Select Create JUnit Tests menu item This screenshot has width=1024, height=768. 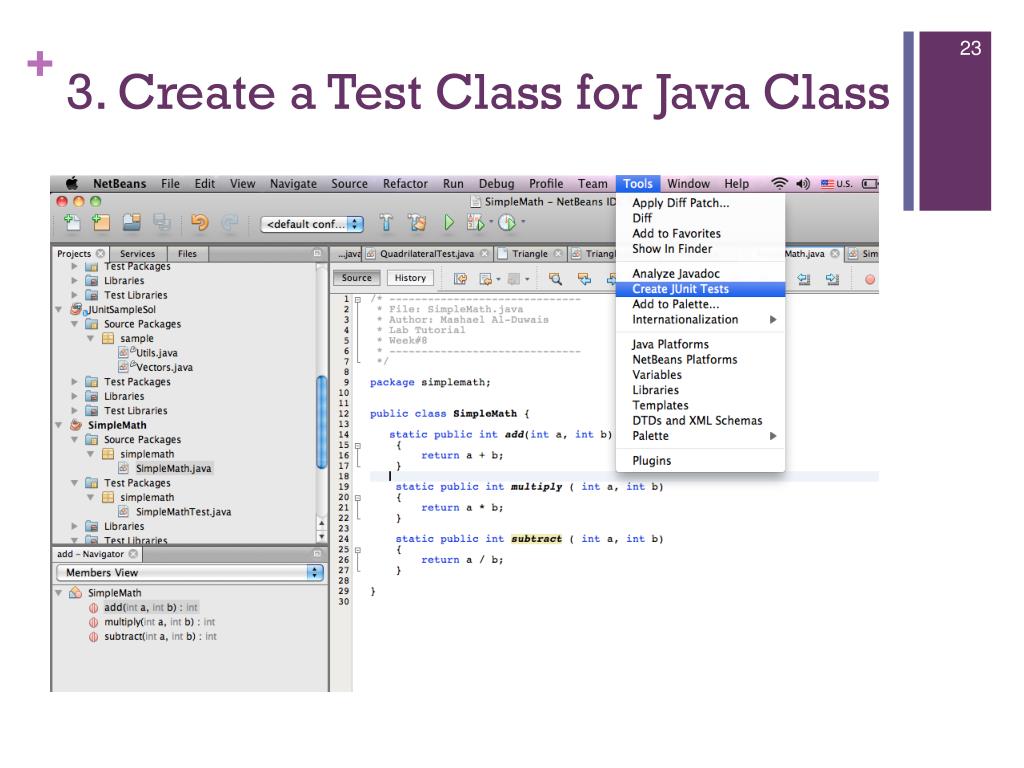700,289
